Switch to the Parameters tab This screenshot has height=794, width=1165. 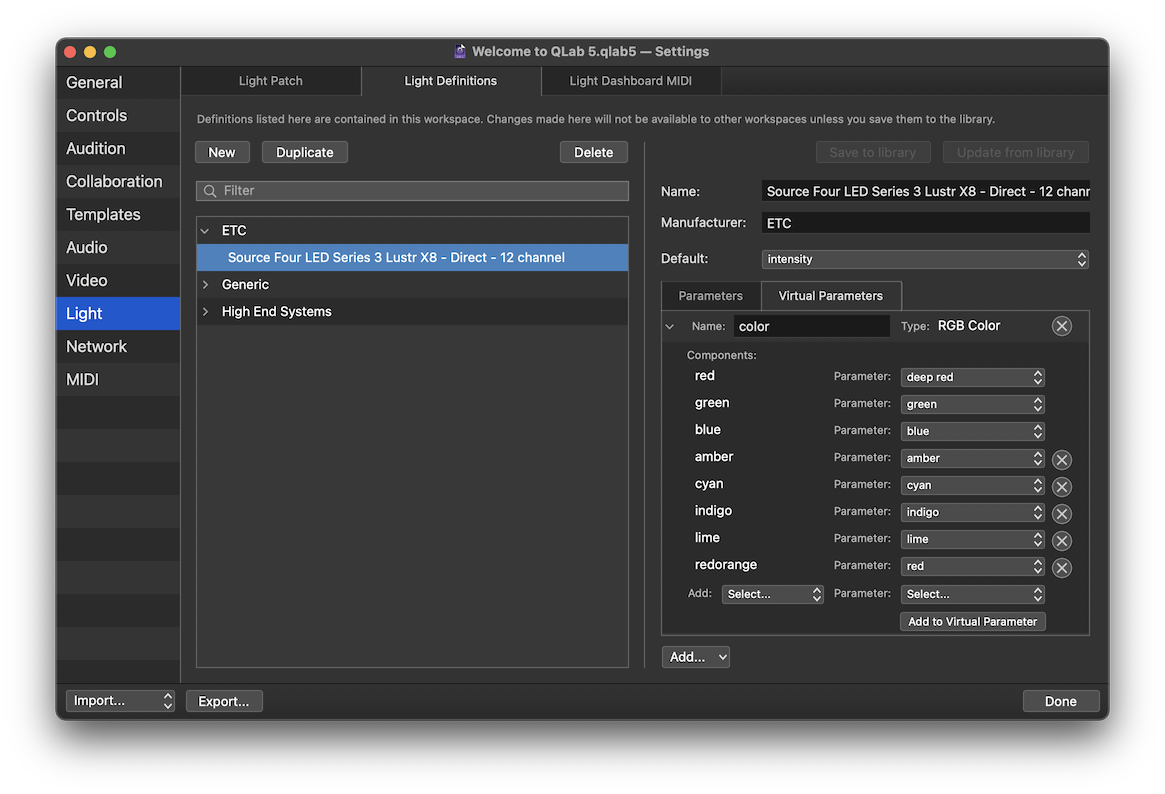pos(710,295)
